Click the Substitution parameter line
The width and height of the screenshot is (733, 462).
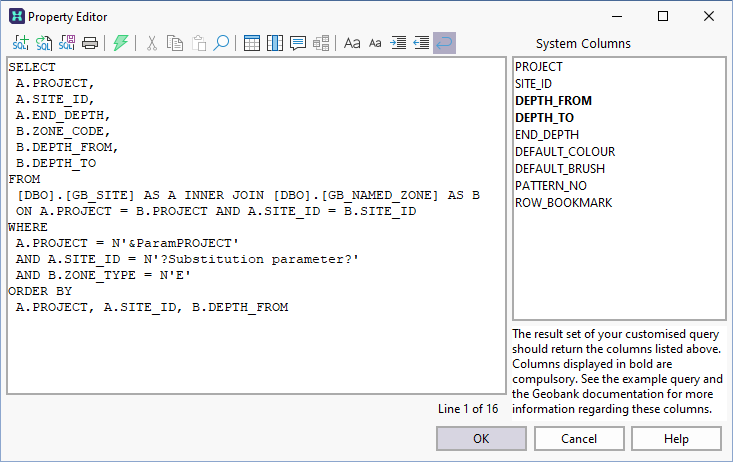[x=187, y=259]
